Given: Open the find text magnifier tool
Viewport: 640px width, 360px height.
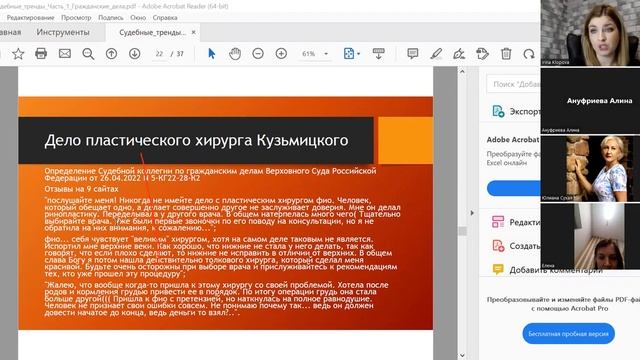Looking at the screenshot, I should pos(88,54).
